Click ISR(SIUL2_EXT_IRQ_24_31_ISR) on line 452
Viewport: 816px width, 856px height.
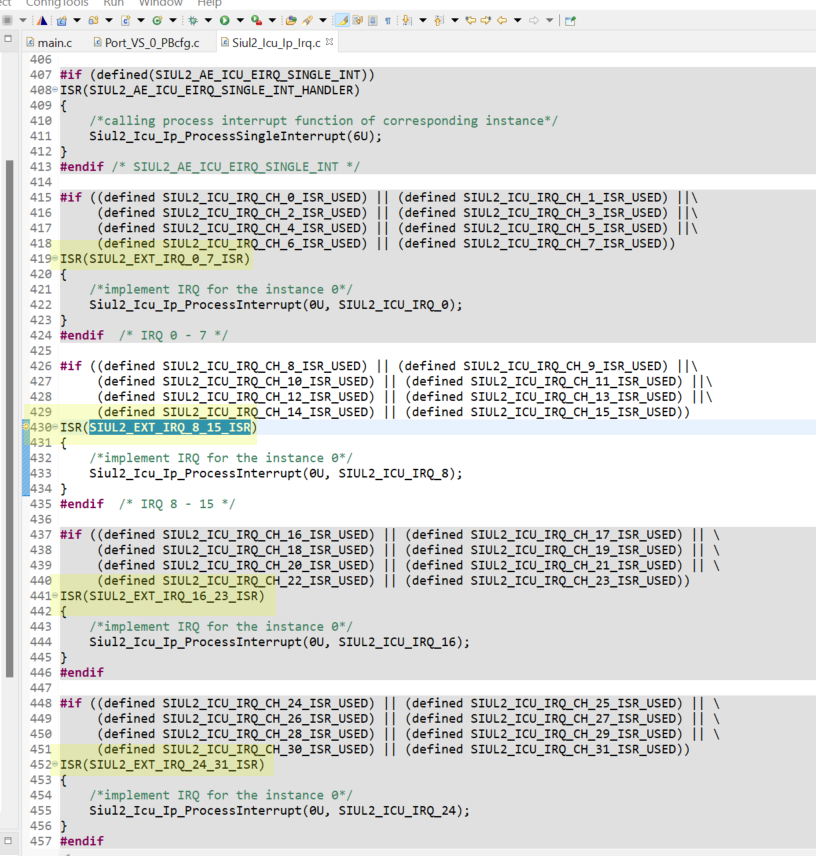tap(162, 765)
